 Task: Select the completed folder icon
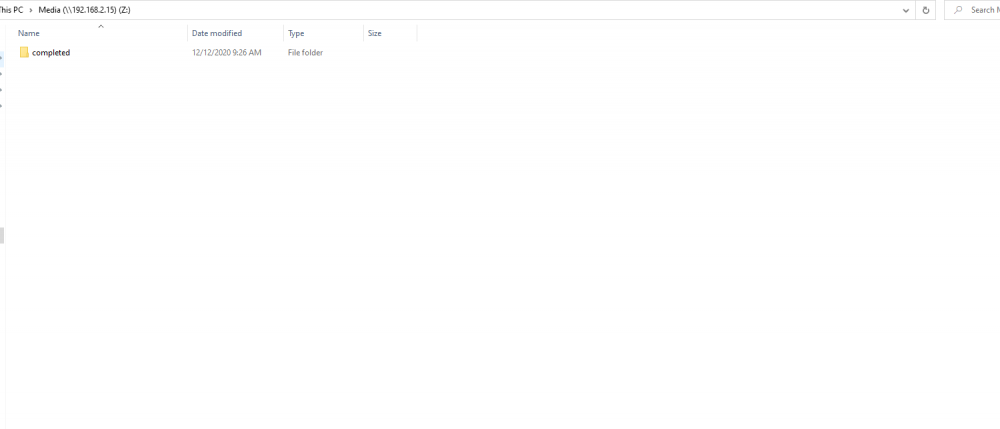24,52
